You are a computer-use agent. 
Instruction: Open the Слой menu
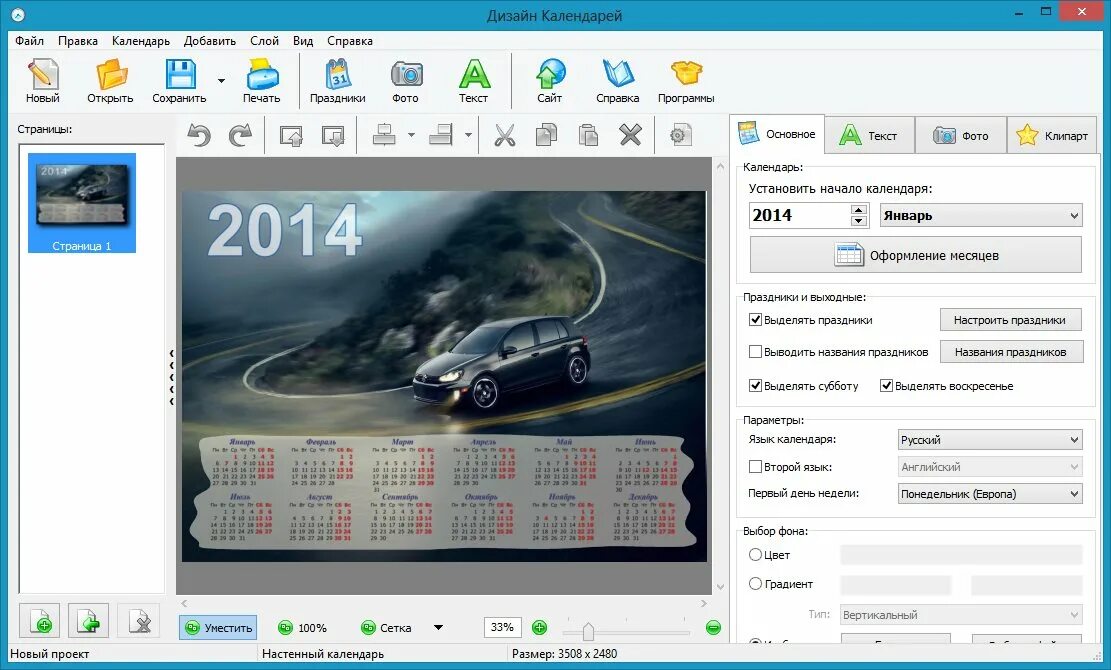tap(264, 40)
